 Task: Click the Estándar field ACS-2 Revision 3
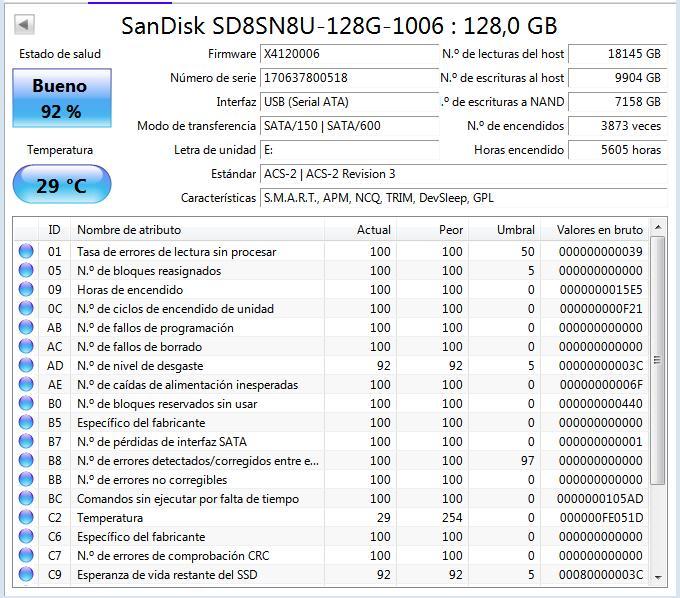pos(464,174)
